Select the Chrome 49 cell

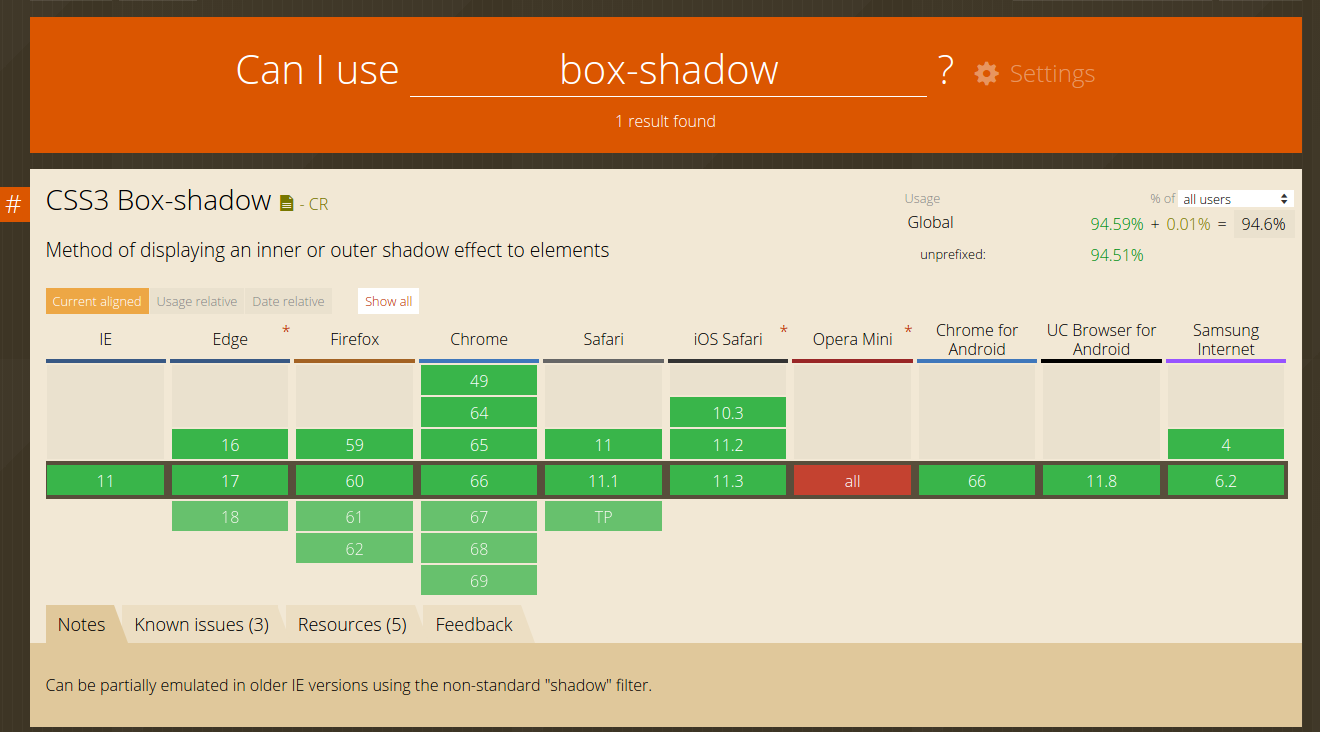[x=479, y=381]
